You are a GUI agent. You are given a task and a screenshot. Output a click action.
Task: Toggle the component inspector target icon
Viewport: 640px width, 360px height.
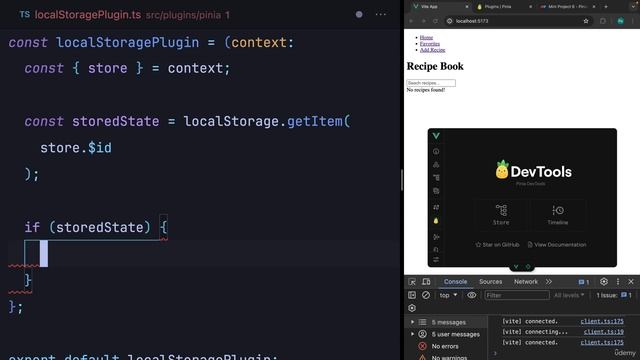(x=528, y=267)
